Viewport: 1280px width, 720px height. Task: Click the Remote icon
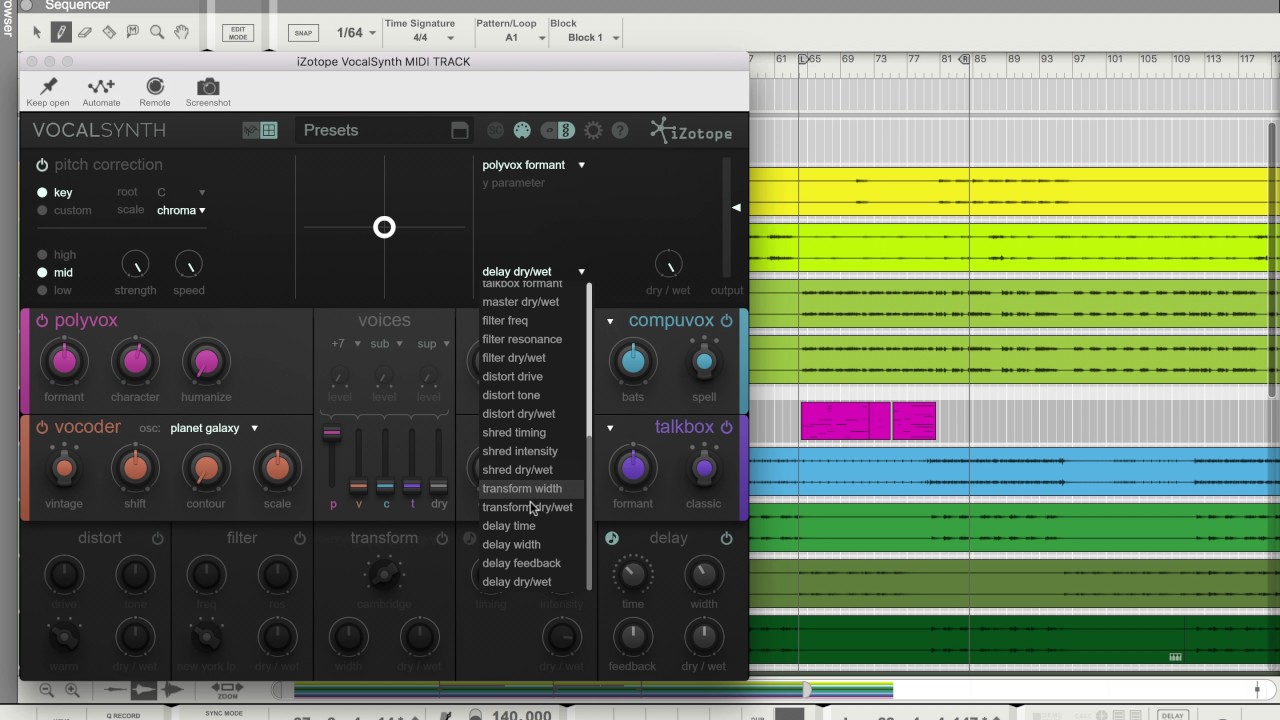[x=154, y=87]
